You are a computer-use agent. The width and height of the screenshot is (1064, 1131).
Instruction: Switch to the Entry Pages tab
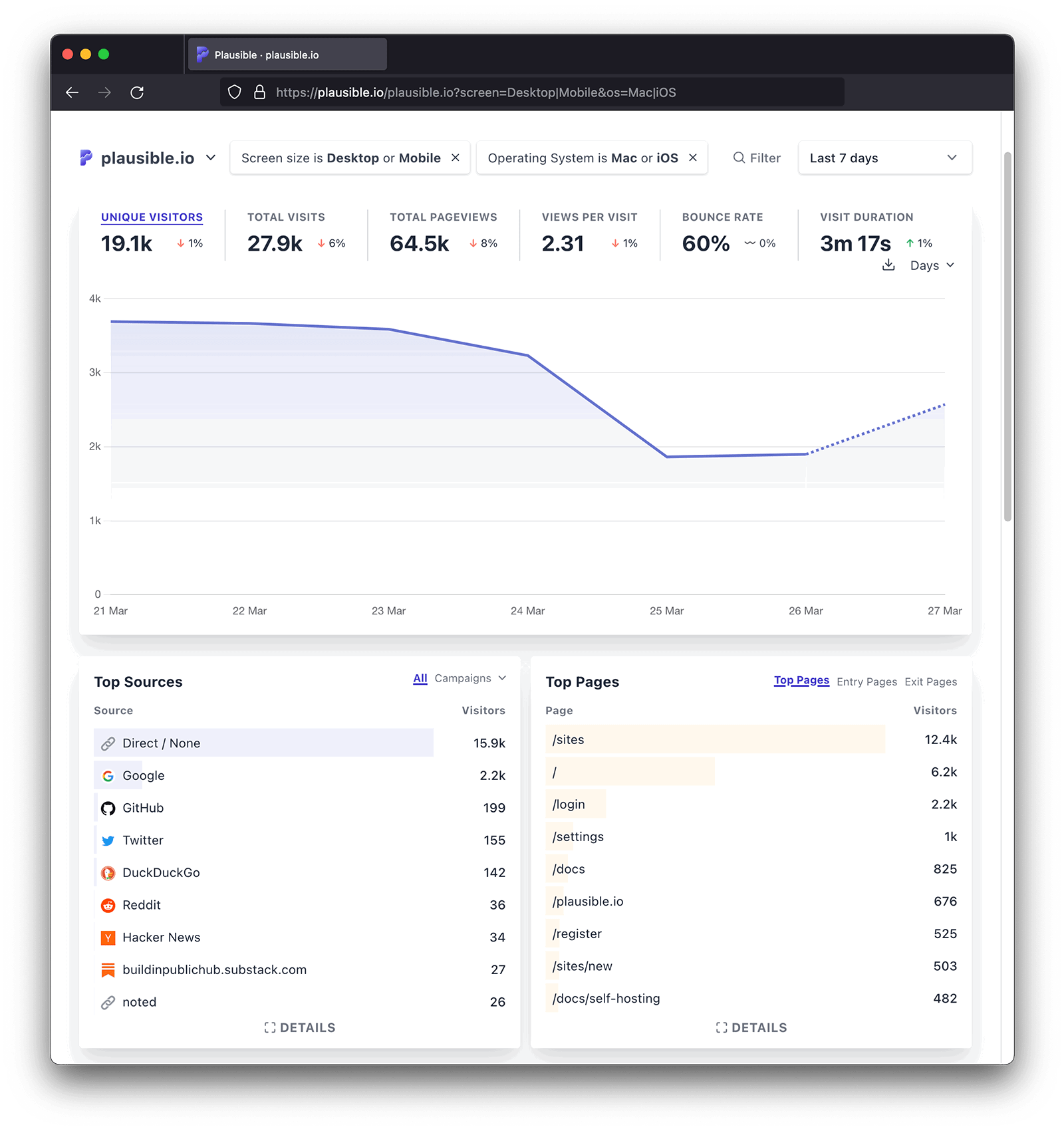point(866,682)
